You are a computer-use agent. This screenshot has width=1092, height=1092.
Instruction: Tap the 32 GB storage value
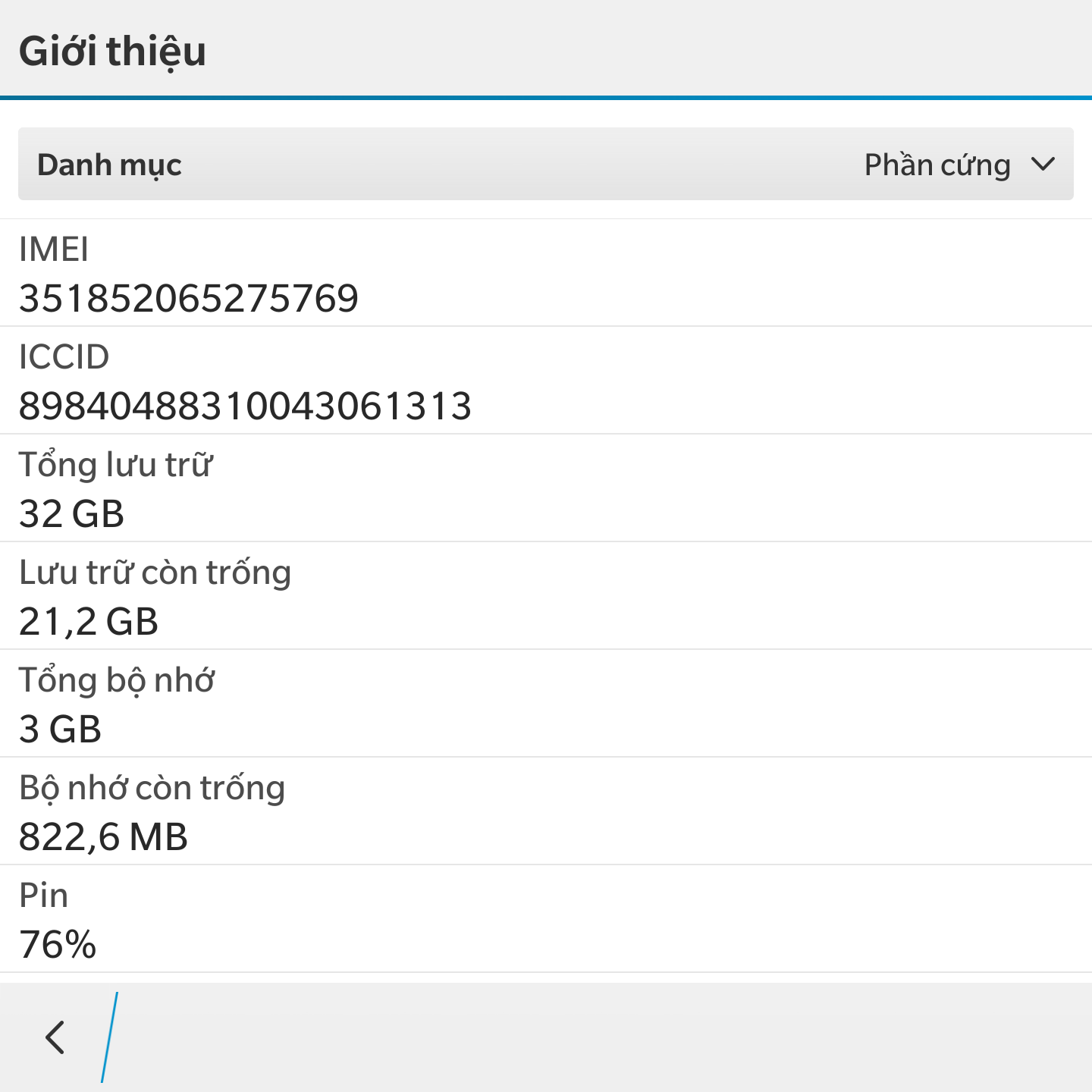(71, 514)
